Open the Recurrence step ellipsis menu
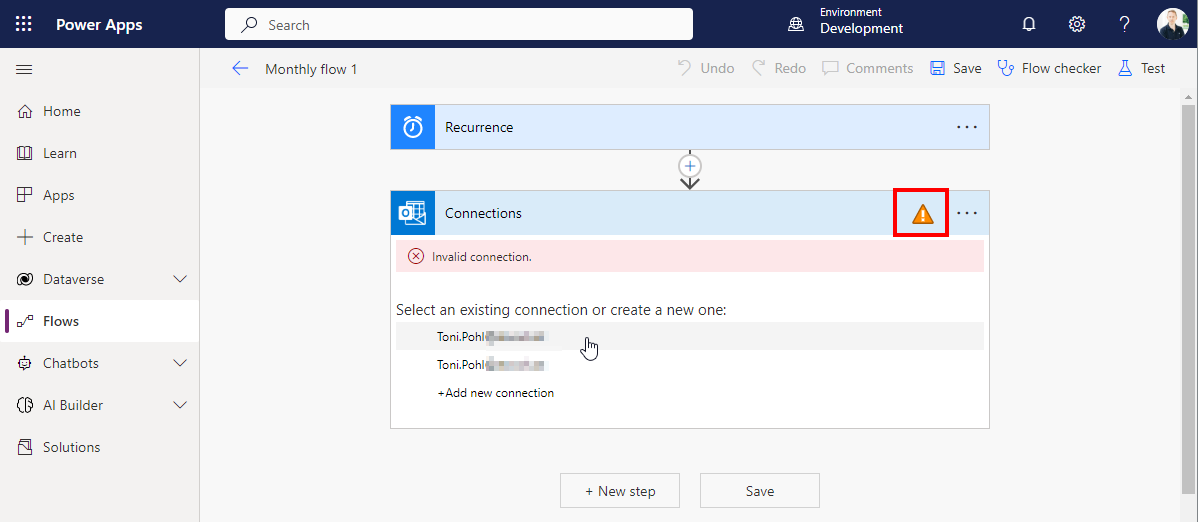 click(966, 127)
